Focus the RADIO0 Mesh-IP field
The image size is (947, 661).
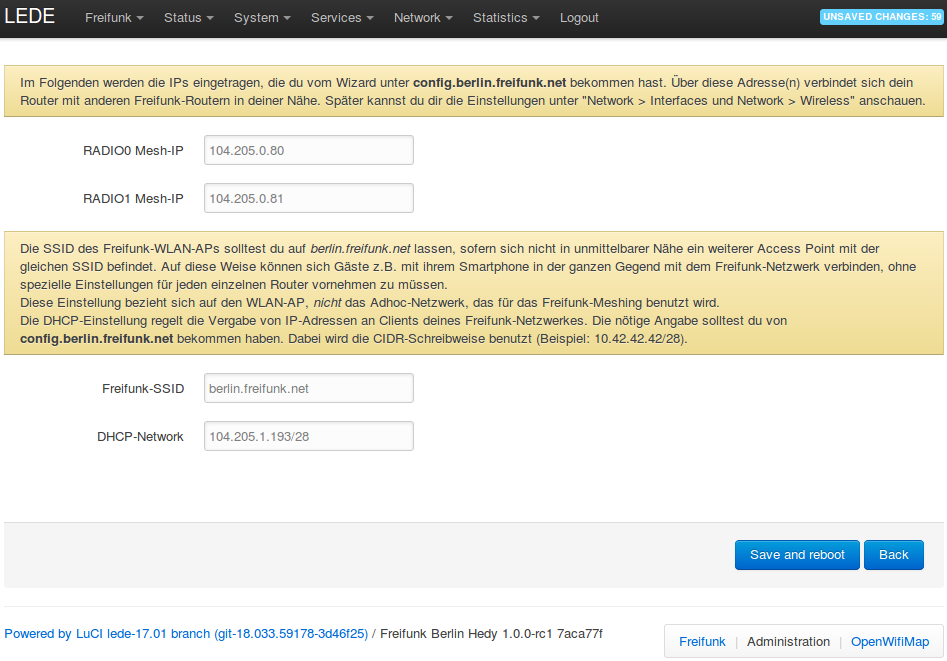click(308, 150)
